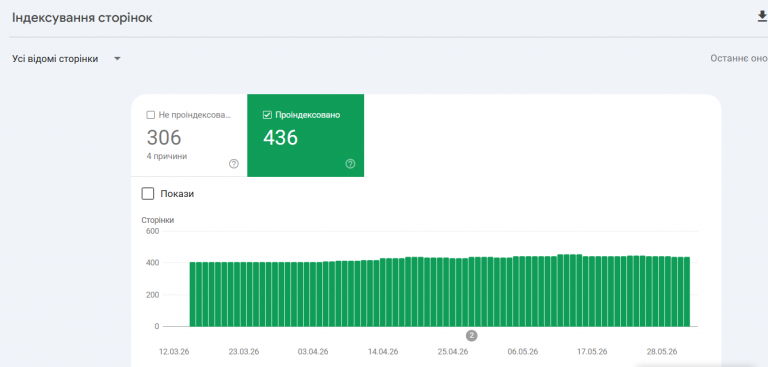Click the 06.05.26 axis date
Screen dimensions: 768x367
pyautogui.click(x=523, y=352)
